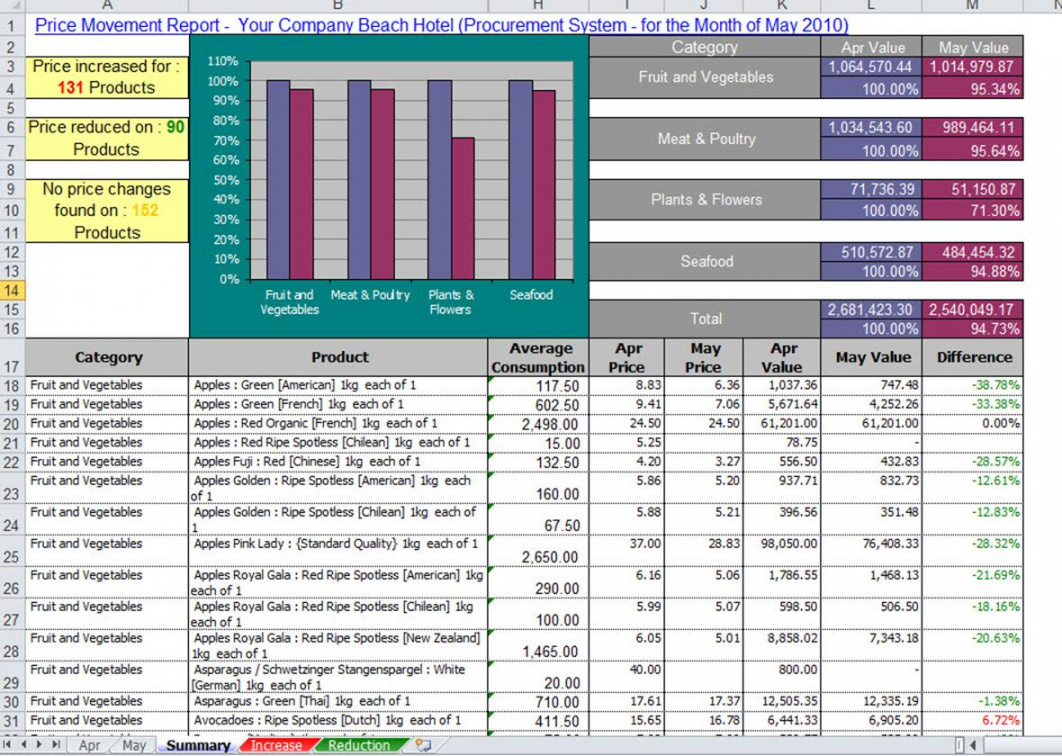This screenshot has height=756, width=1062.
Task: Select the Total category cell
Action: click(705, 318)
